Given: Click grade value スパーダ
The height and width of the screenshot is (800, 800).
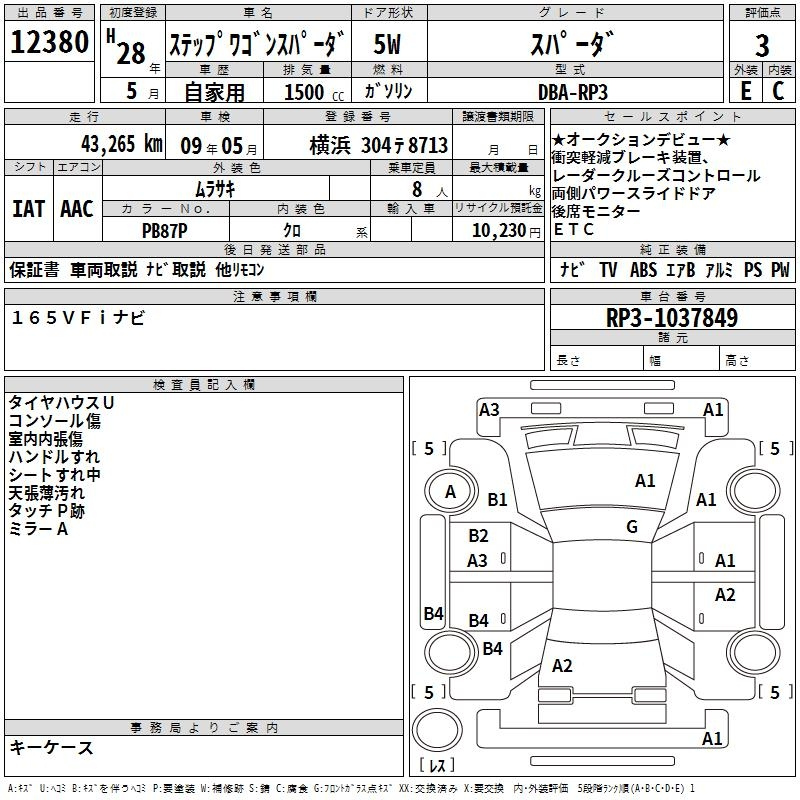Looking at the screenshot, I should 572,44.
